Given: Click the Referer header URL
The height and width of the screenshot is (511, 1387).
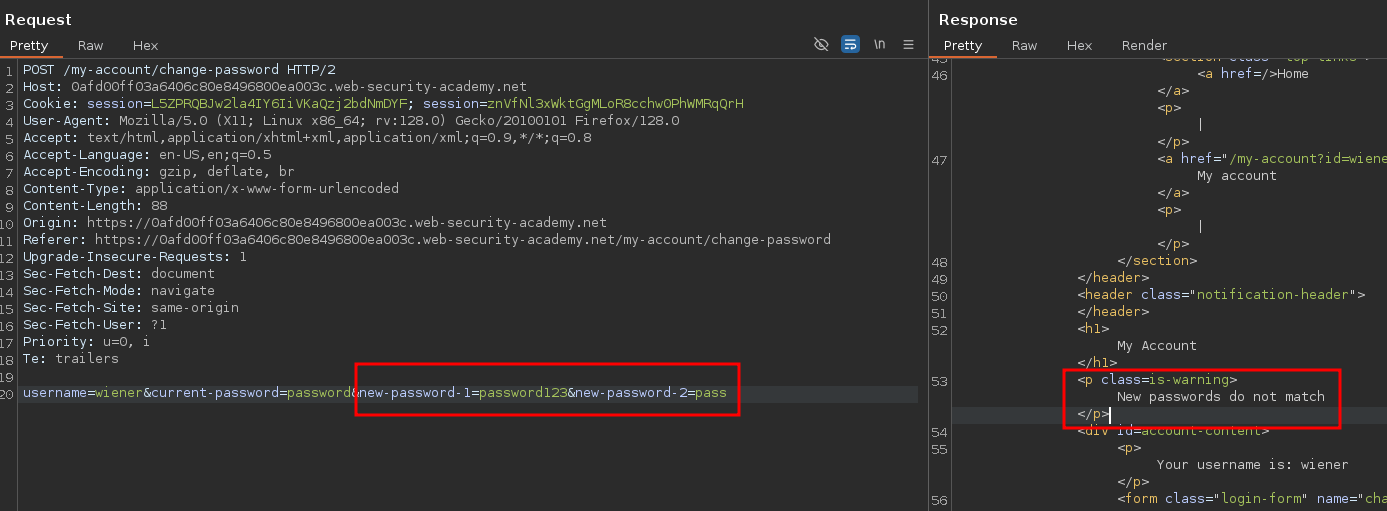Looking at the screenshot, I should point(458,240).
